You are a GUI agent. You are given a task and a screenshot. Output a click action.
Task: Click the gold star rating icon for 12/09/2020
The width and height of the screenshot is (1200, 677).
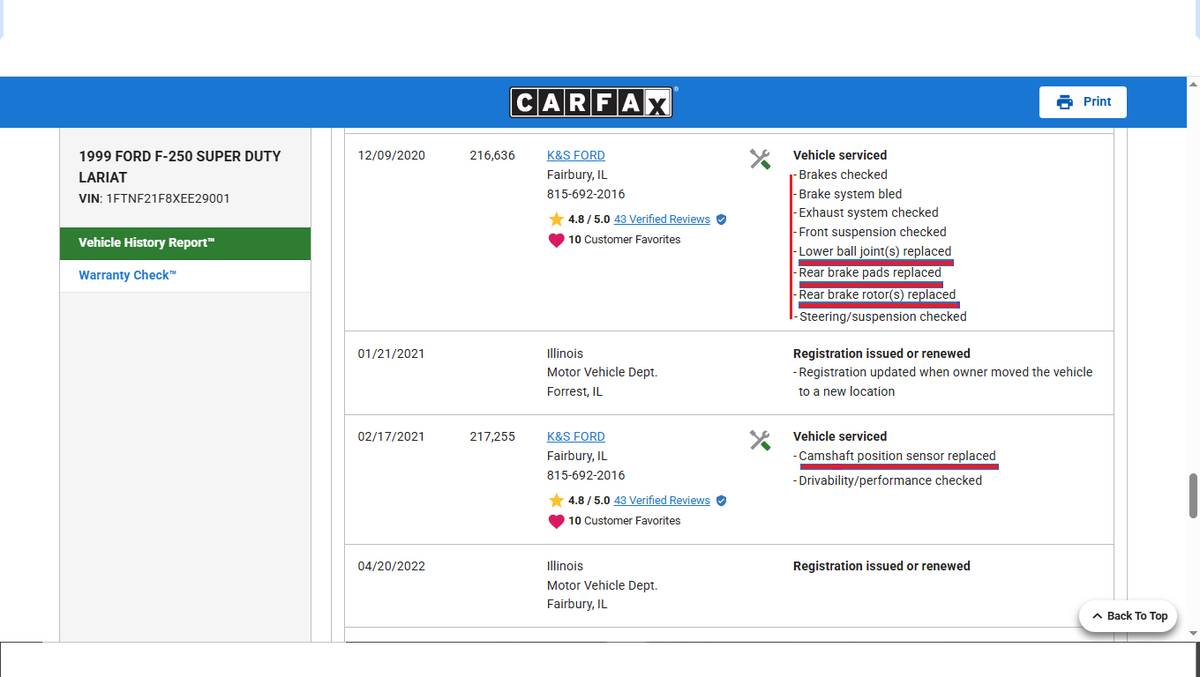point(556,219)
